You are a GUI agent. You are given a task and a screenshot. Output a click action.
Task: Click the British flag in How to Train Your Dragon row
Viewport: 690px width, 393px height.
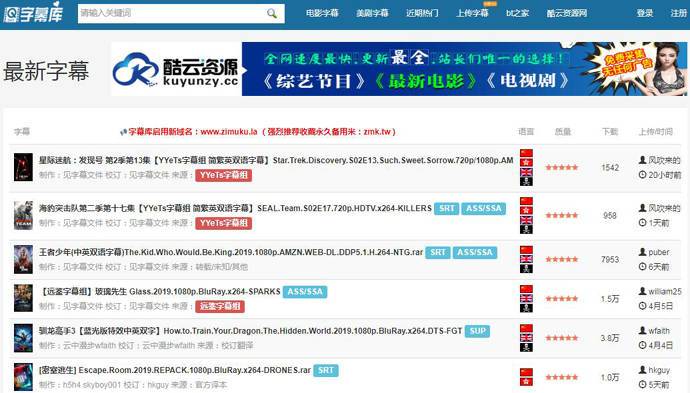pos(526,337)
